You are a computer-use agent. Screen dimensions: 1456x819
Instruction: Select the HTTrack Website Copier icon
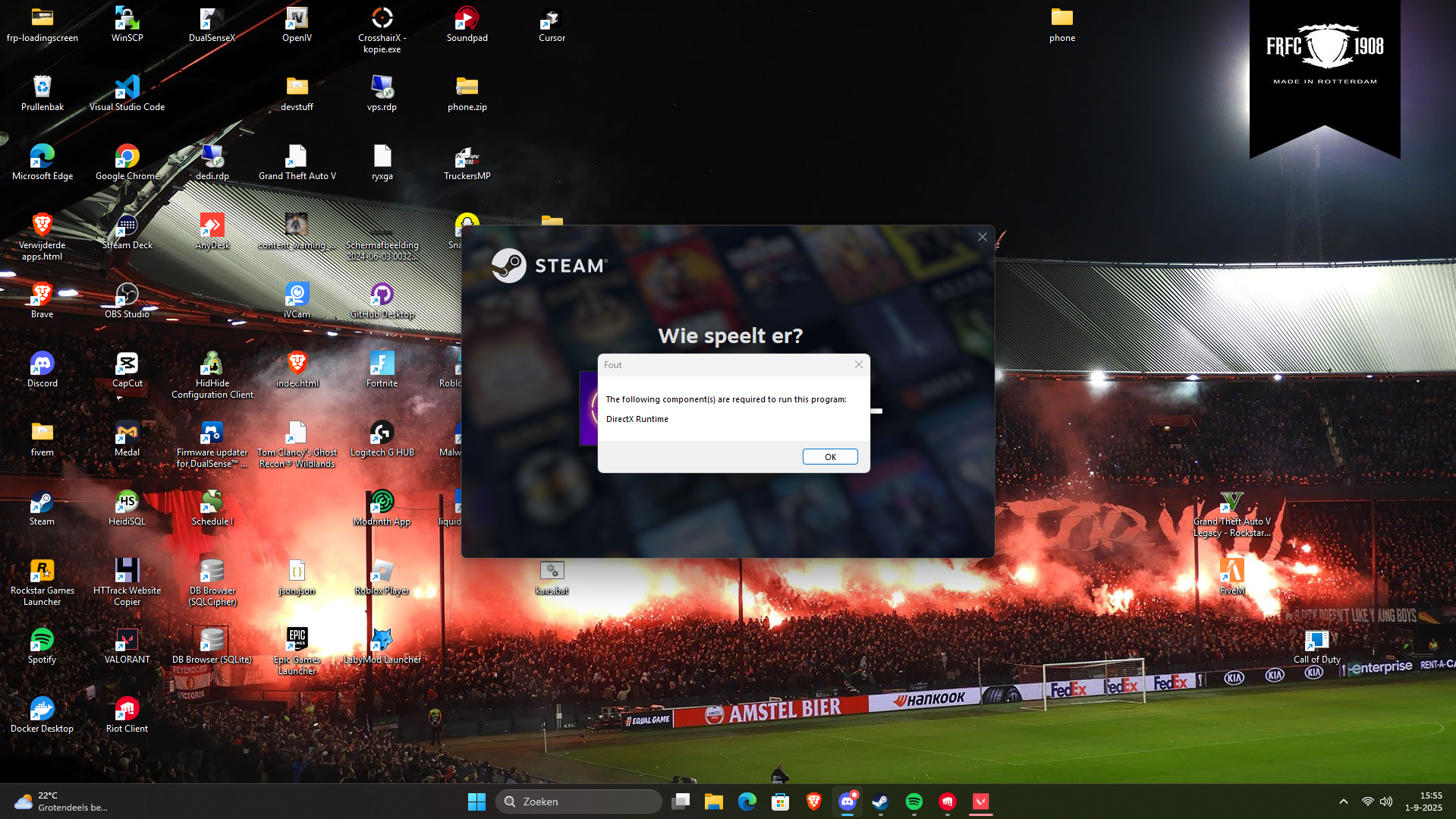127,583
